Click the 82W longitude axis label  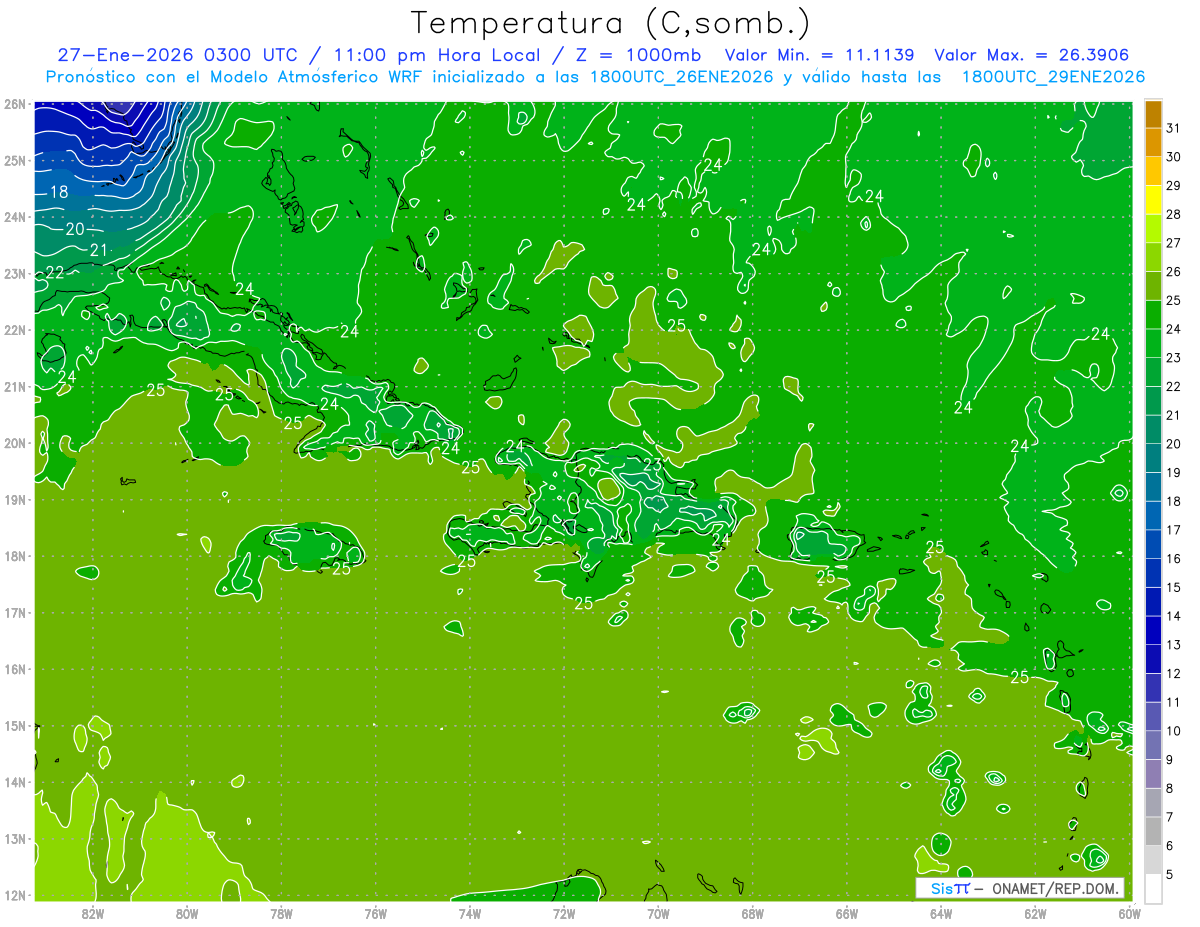93,913
